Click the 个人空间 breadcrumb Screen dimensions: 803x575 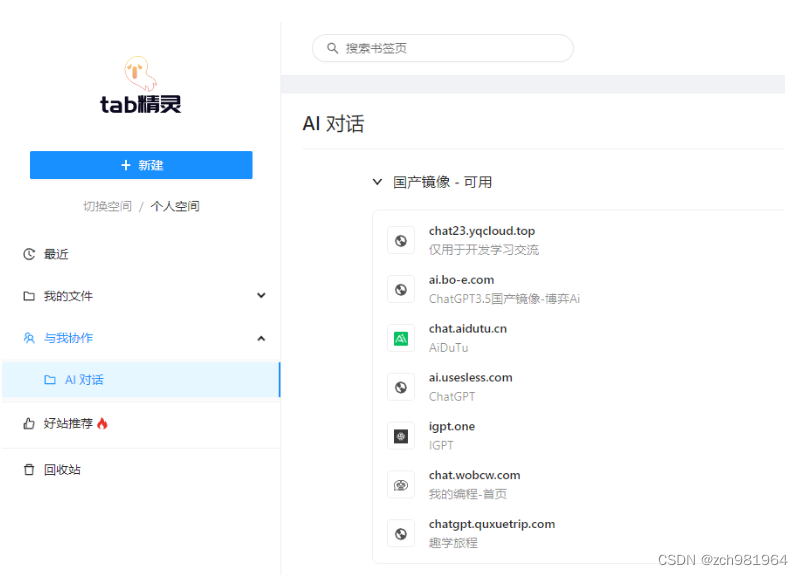pos(175,206)
